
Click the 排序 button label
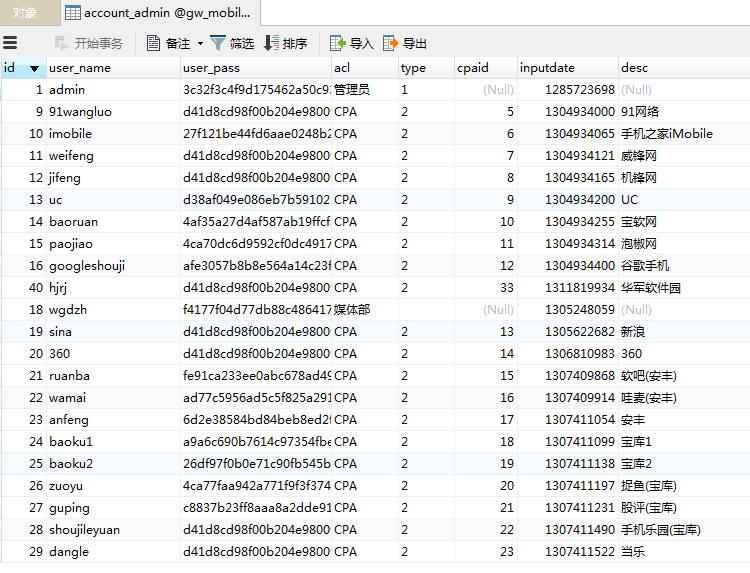click(x=295, y=44)
